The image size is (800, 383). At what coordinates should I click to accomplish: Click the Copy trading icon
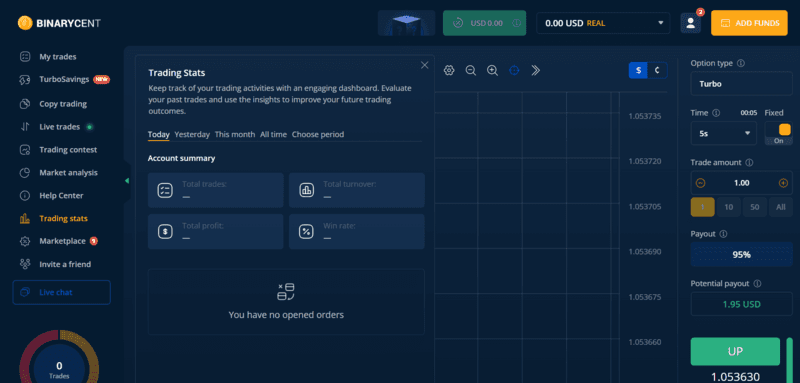(x=24, y=104)
